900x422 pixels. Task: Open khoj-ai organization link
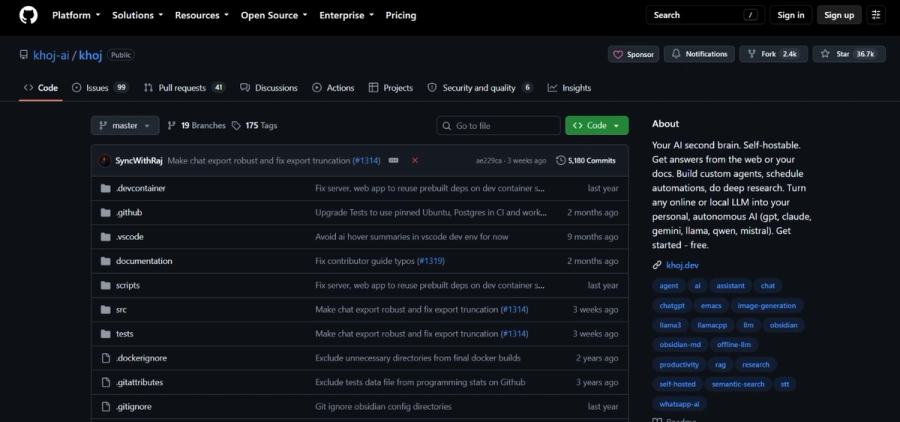click(51, 55)
